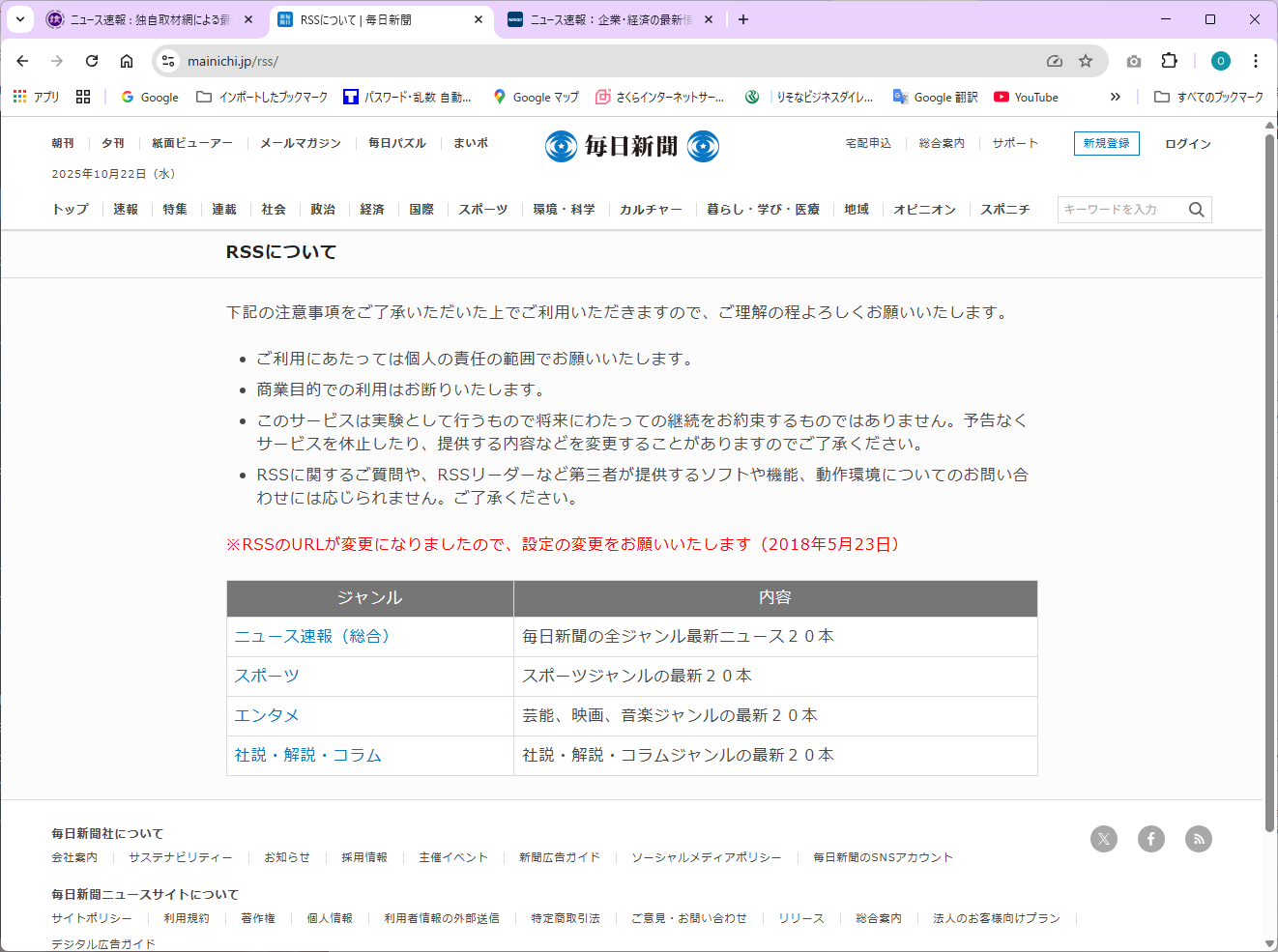Viewport: 1278px width, 952px height.
Task: Go to the browser home page icon
Action: pyautogui.click(x=127, y=61)
